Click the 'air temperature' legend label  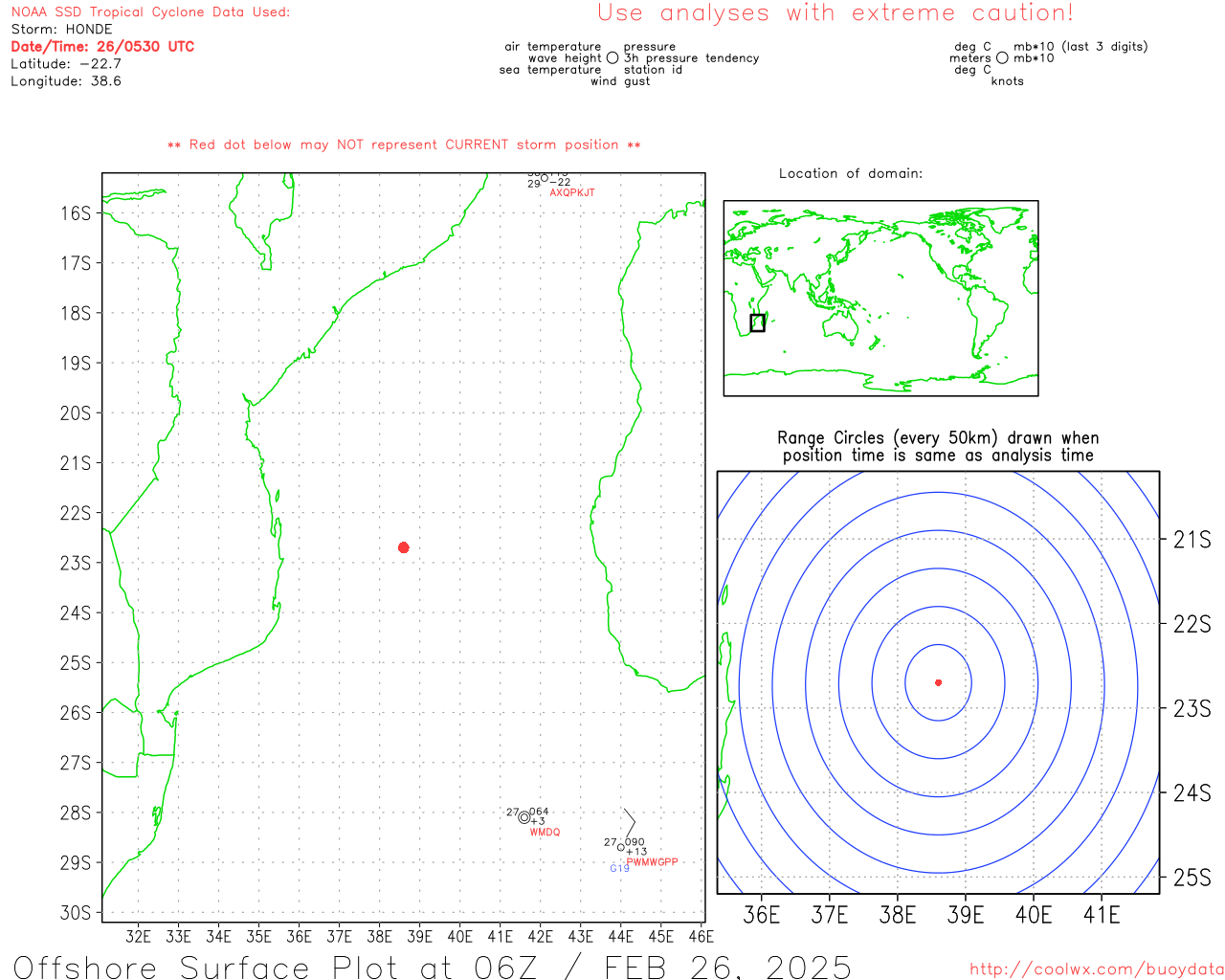[553, 47]
